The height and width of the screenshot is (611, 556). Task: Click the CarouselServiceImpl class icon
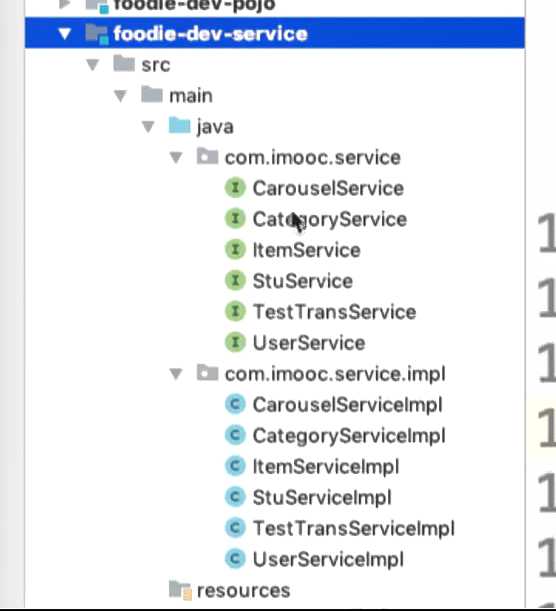[x=235, y=404]
